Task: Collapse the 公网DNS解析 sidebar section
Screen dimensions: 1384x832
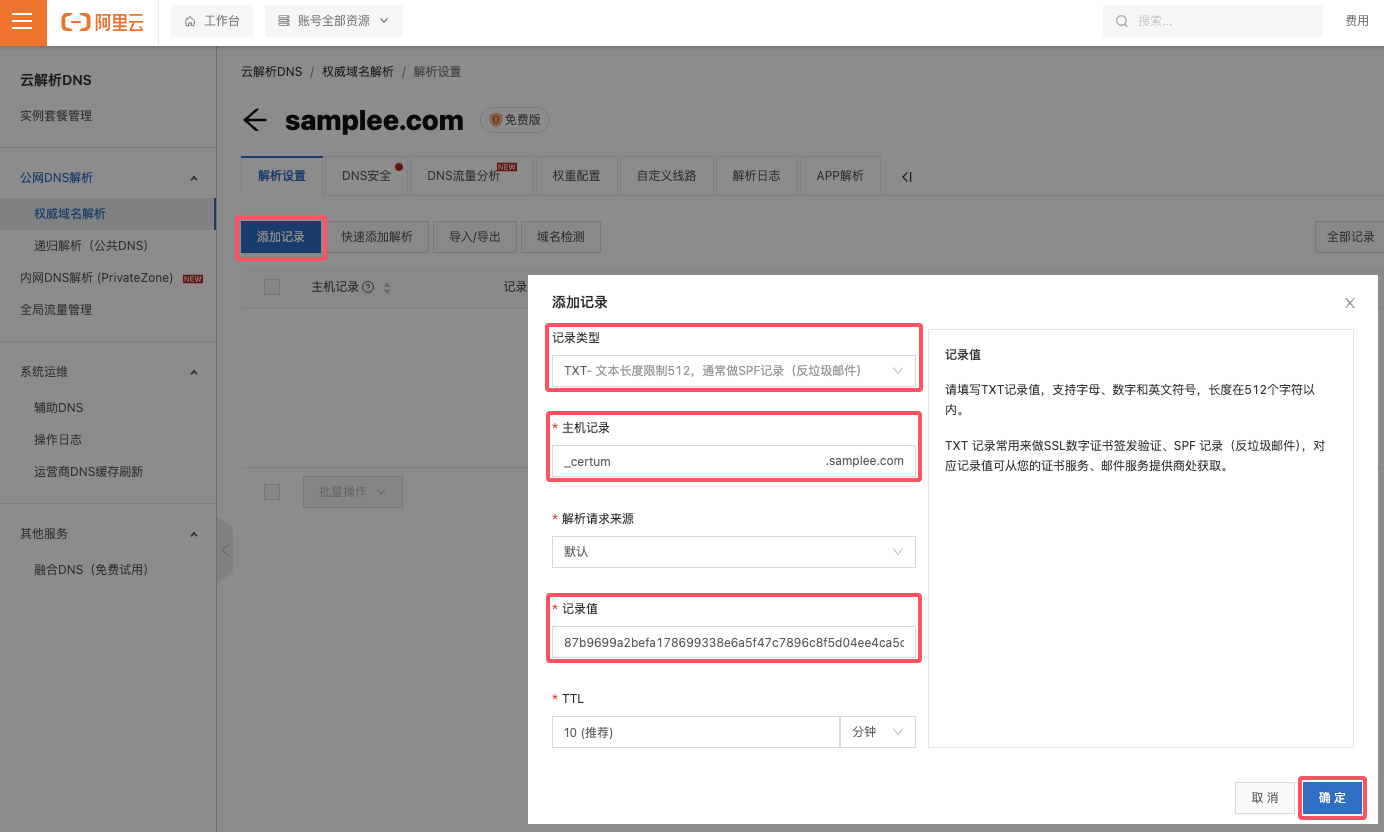Action: [194, 178]
